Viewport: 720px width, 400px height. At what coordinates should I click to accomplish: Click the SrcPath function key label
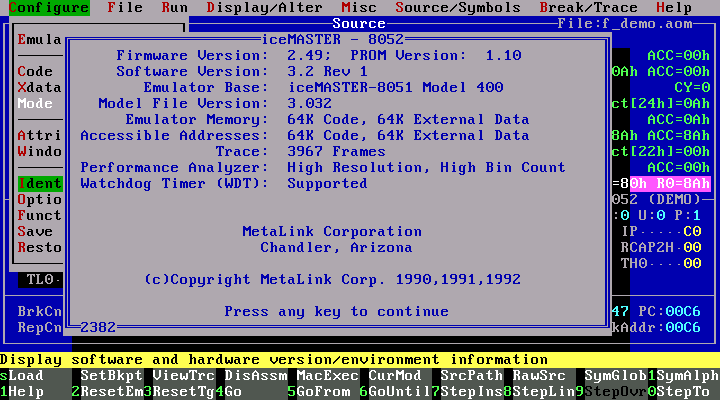(472, 376)
